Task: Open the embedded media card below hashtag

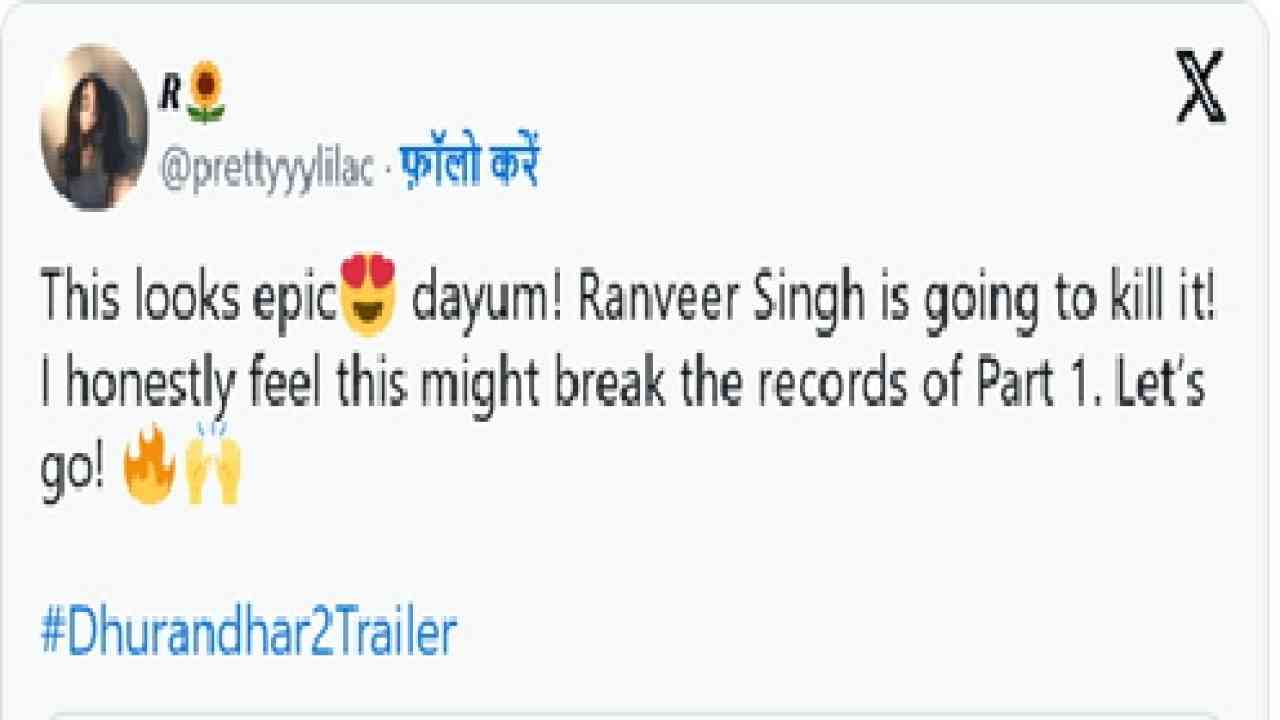Action: point(635,715)
